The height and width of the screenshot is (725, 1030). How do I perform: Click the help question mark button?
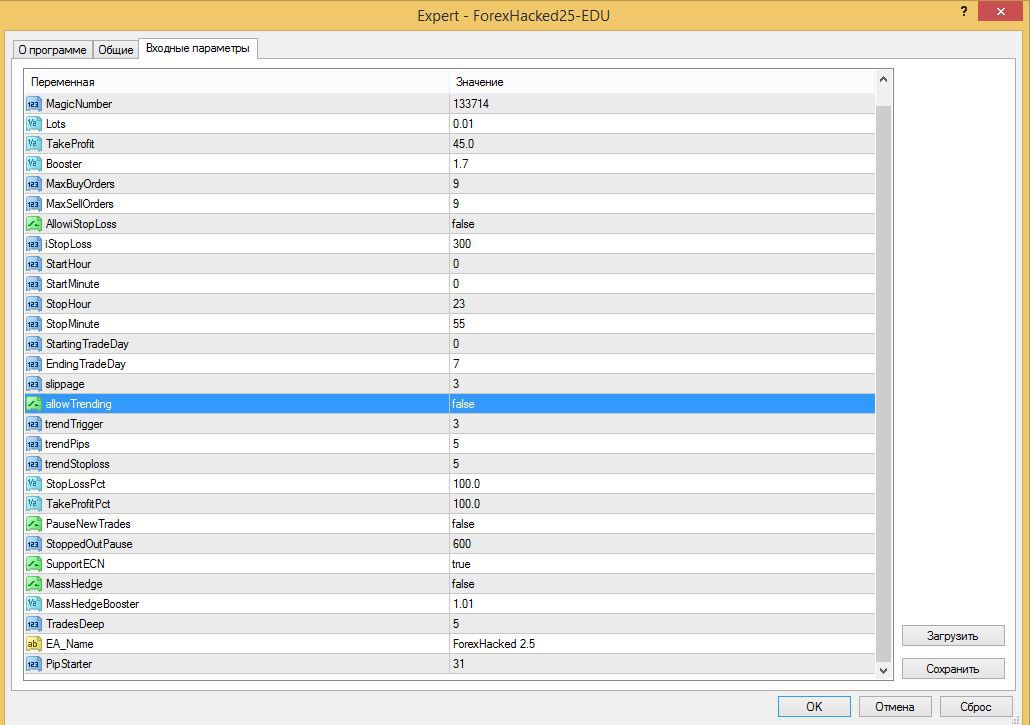point(964,11)
